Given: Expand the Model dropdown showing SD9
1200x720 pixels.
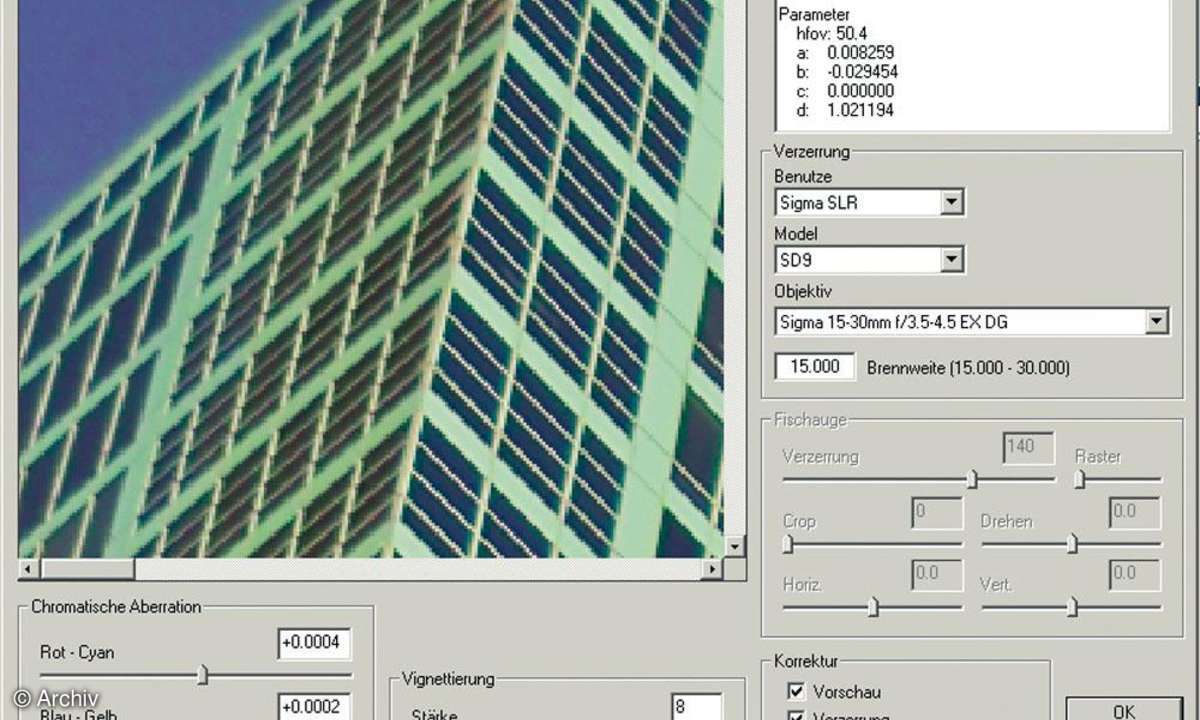Looking at the screenshot, I should [952, 261].
